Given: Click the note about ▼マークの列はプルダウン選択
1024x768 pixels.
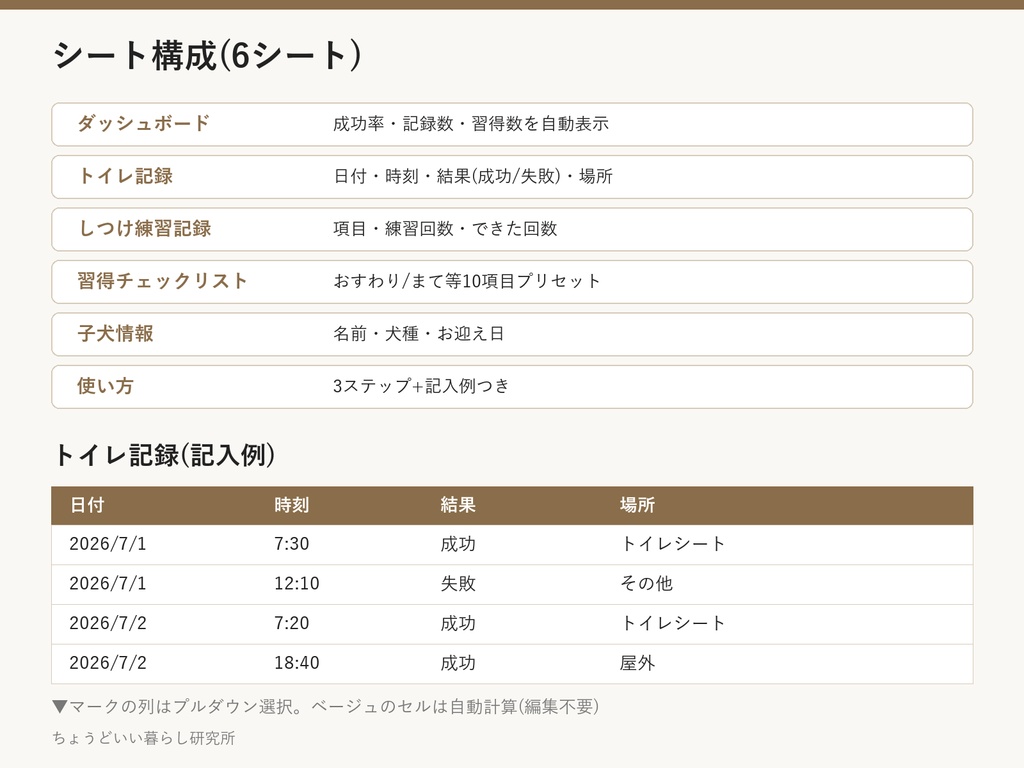Looking at the screenshot, I should [325, 707].
